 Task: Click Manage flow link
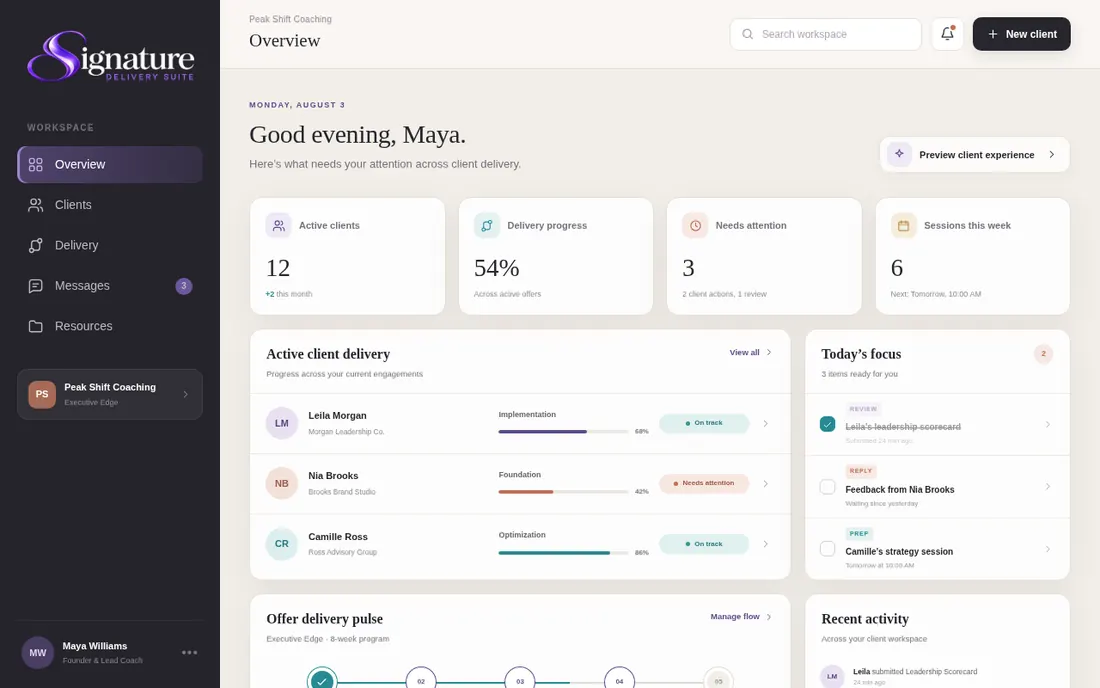(x=741, y=616)
